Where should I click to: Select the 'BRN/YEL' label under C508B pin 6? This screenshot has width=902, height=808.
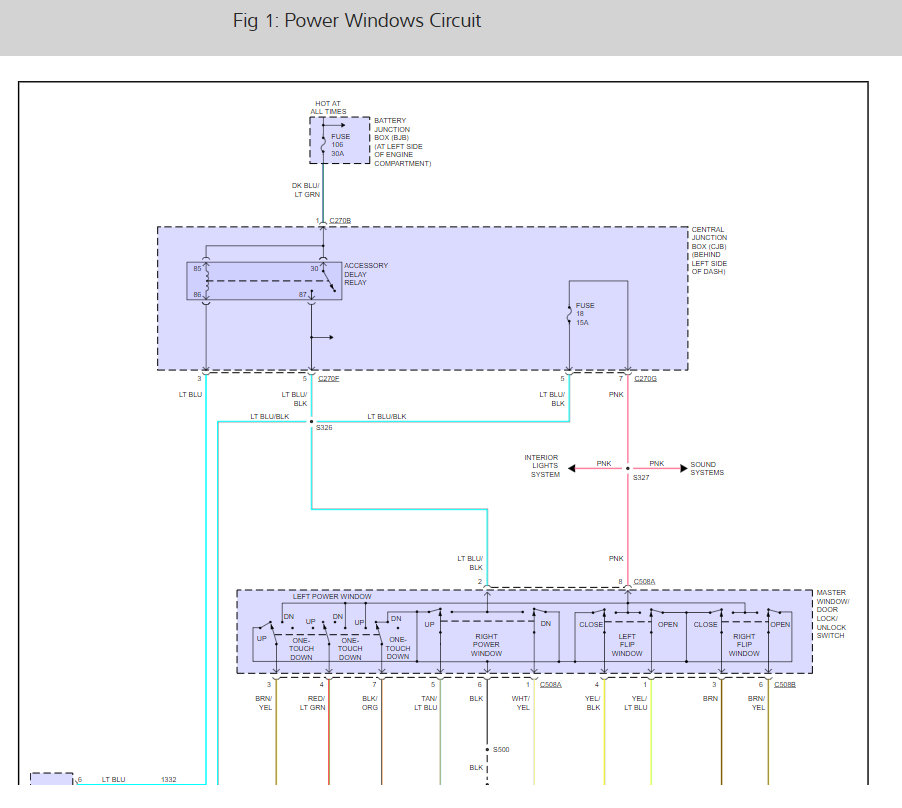coord(756,703)
